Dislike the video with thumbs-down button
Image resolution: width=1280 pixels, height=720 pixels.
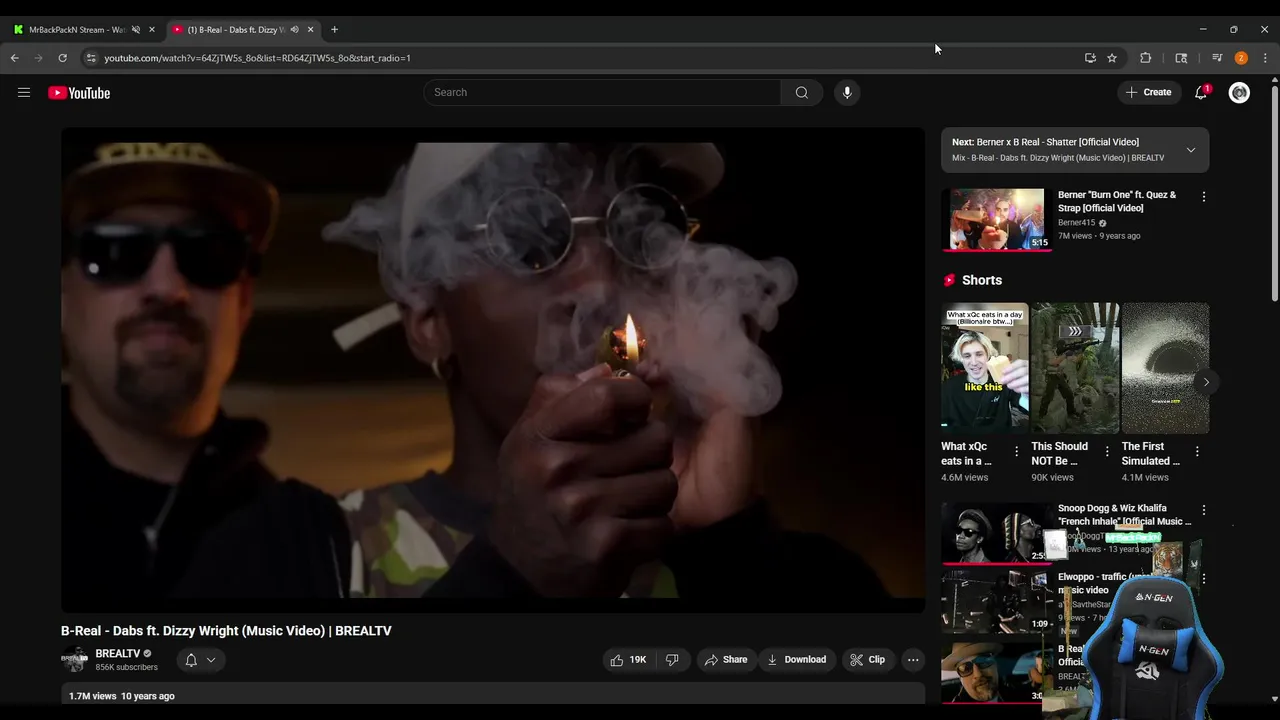click(x=672, y=659)
